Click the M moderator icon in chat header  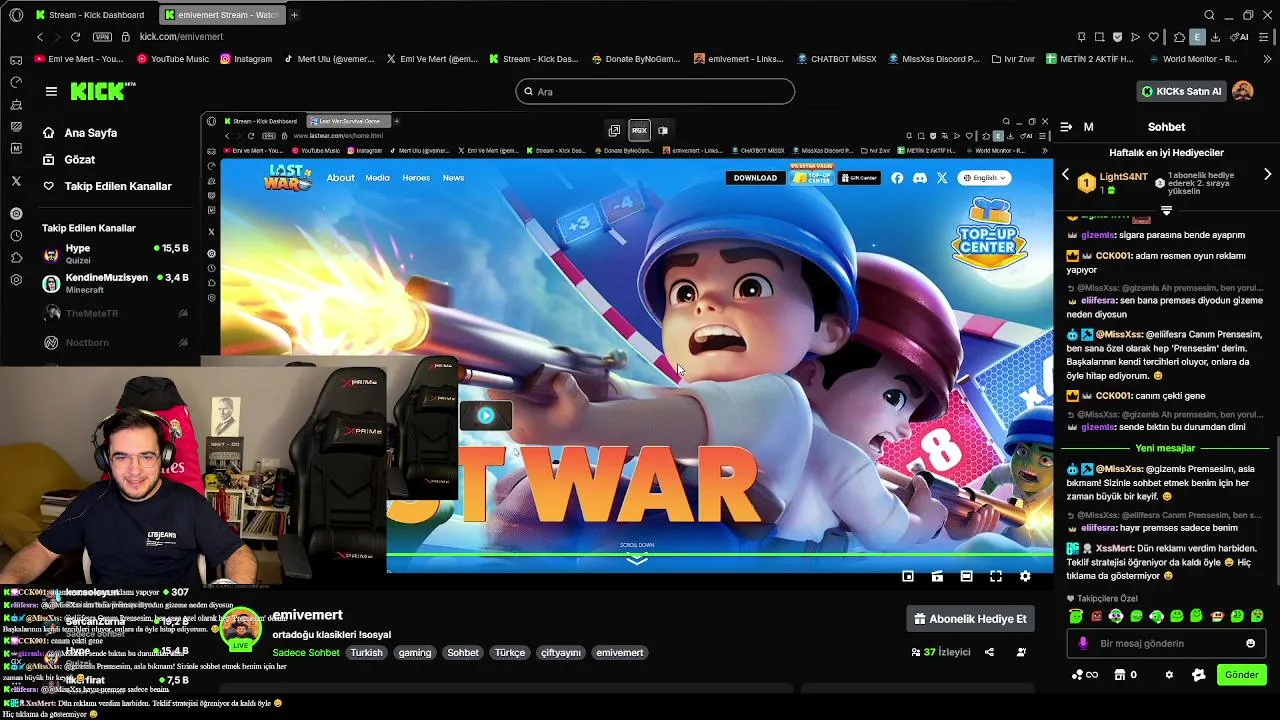coord(1089,127)
